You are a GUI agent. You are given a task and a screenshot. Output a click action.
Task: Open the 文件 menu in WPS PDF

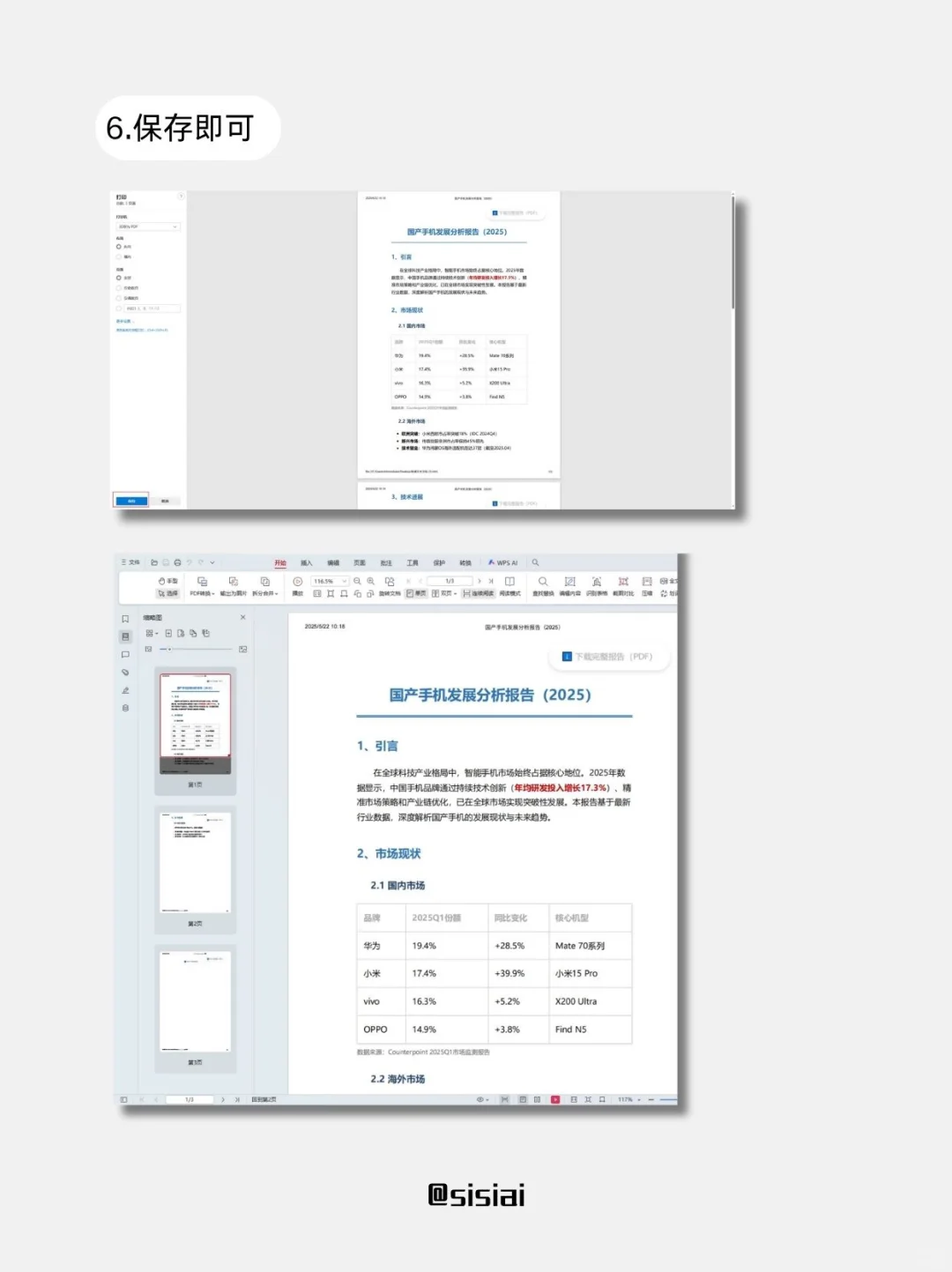tap(131, 562)
